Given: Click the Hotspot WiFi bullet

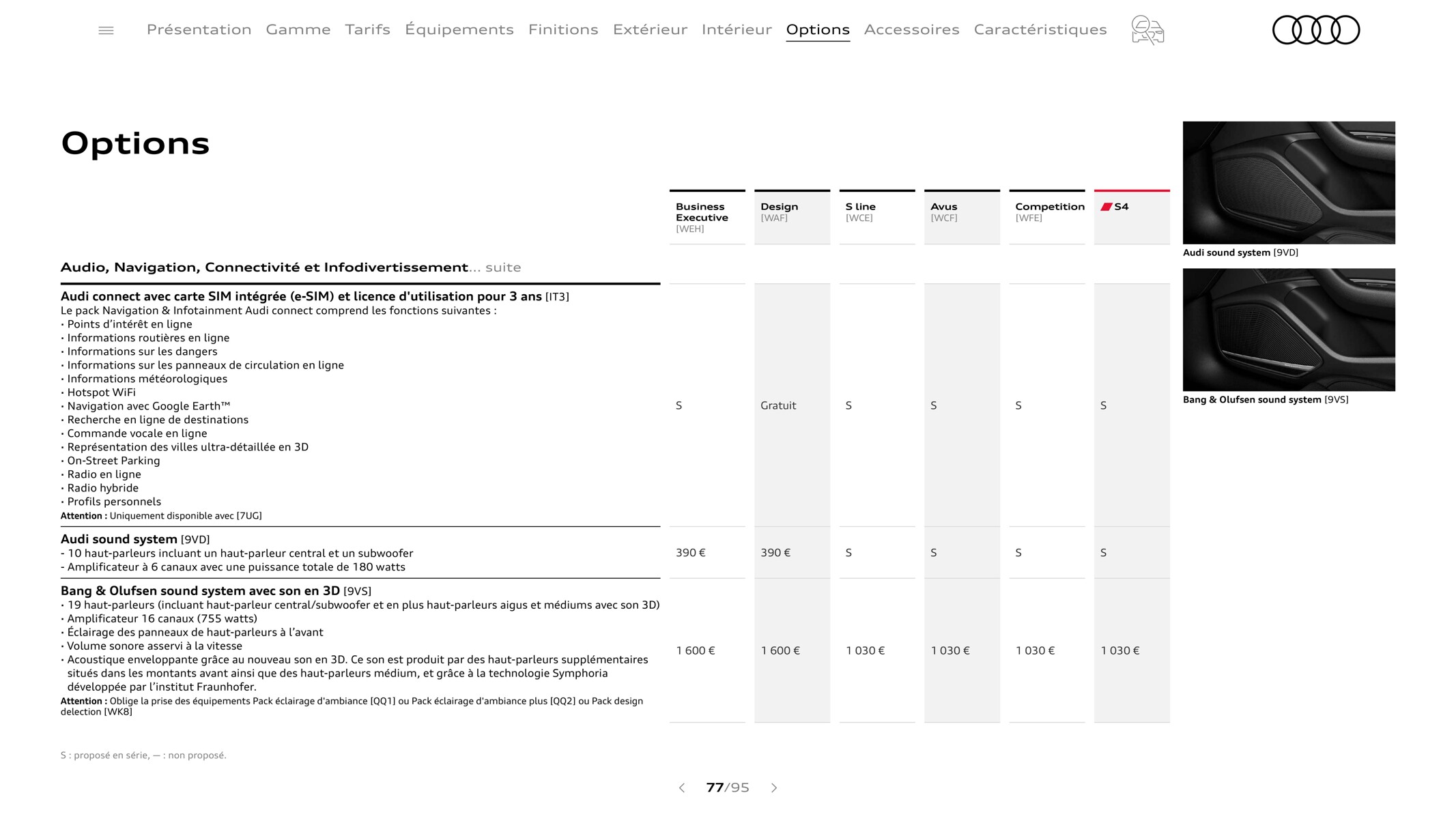Looking at the screenshot, I should 98,392.
